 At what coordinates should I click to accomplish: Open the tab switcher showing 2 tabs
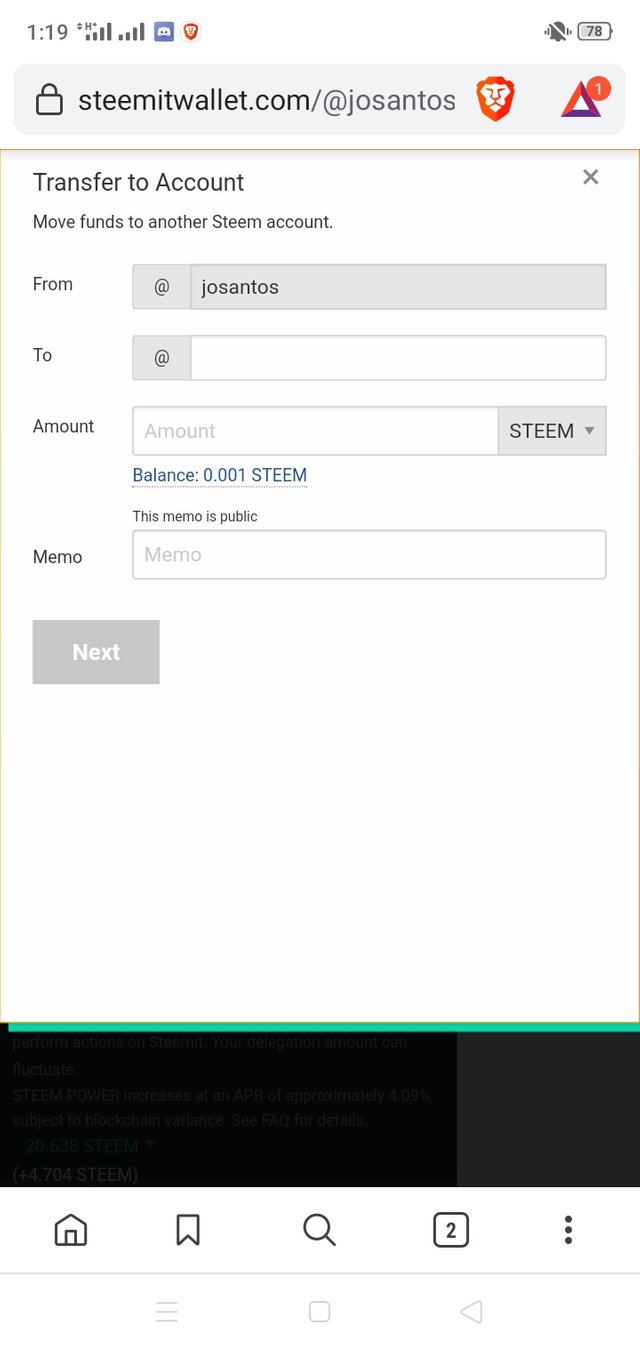point(450,1230)
